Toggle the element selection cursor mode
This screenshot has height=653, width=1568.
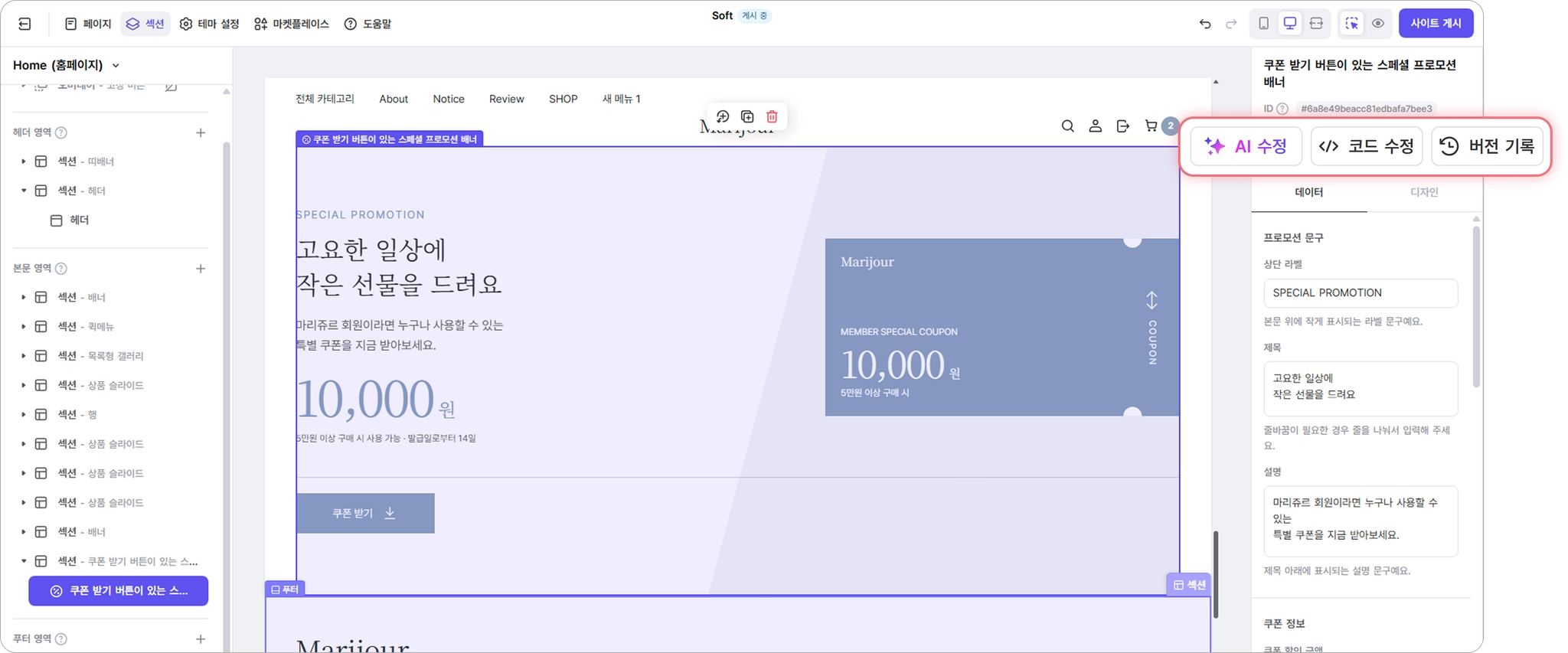[x=1352, y=24]
